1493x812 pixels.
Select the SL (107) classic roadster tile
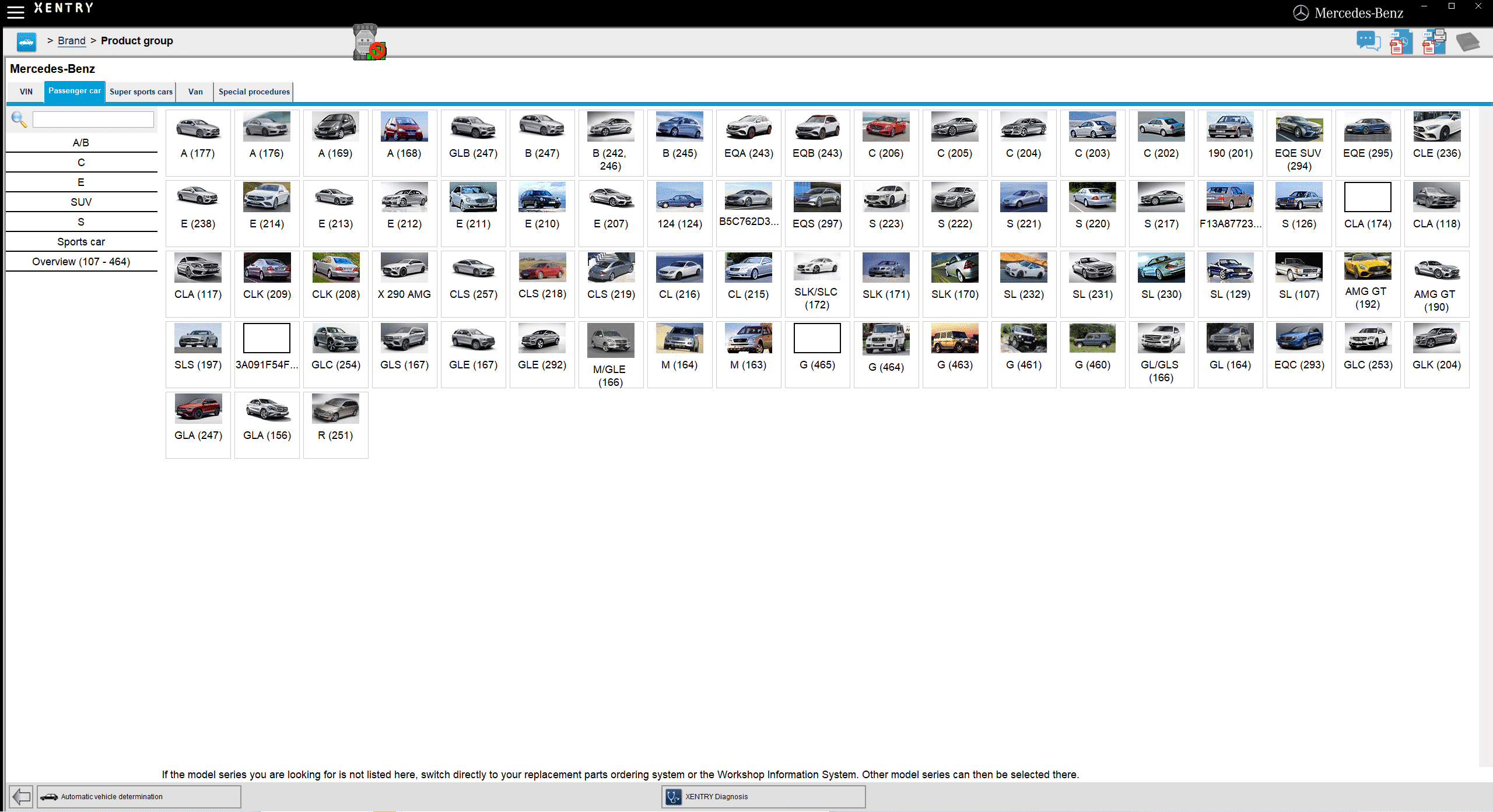tap(1299, 284)
